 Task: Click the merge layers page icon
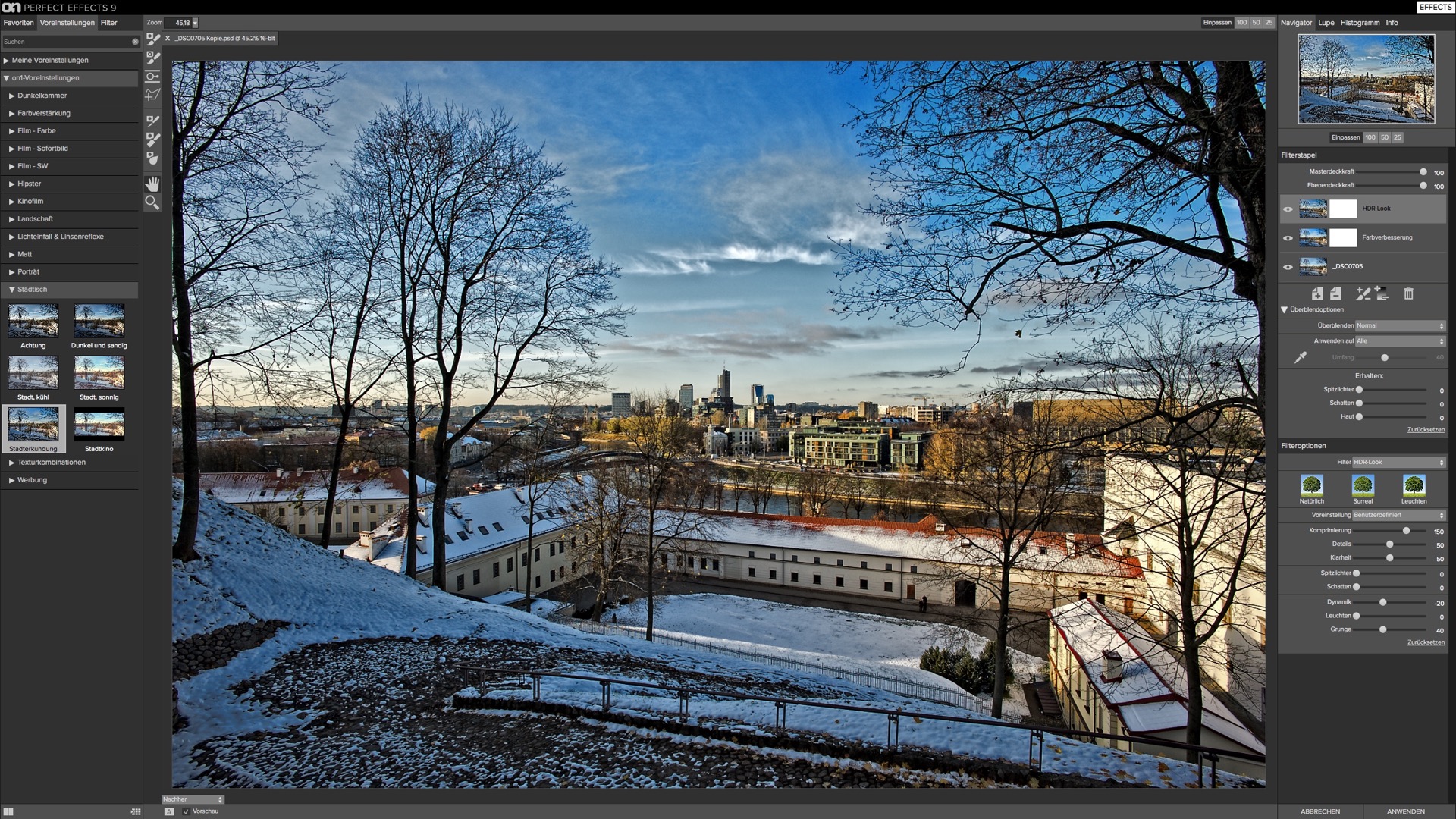[1335, 293]
